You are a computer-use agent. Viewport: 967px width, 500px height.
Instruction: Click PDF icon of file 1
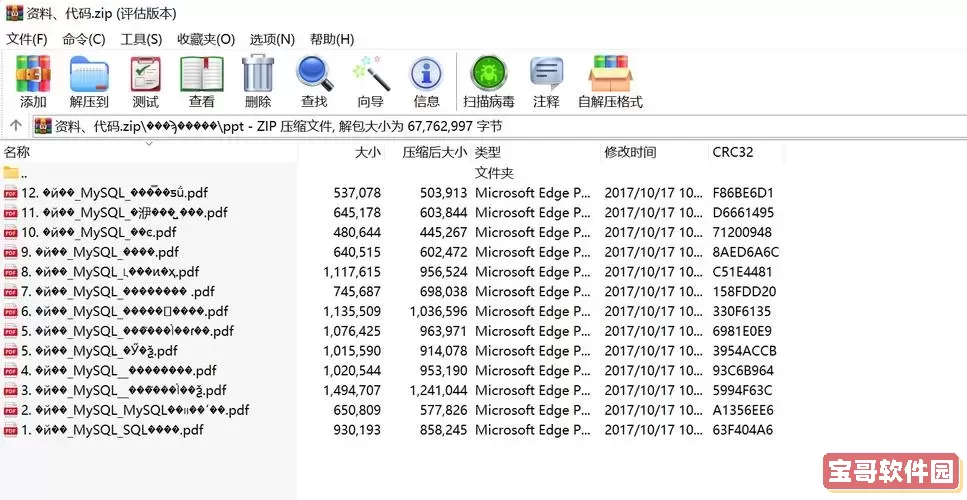click(10, 430)
